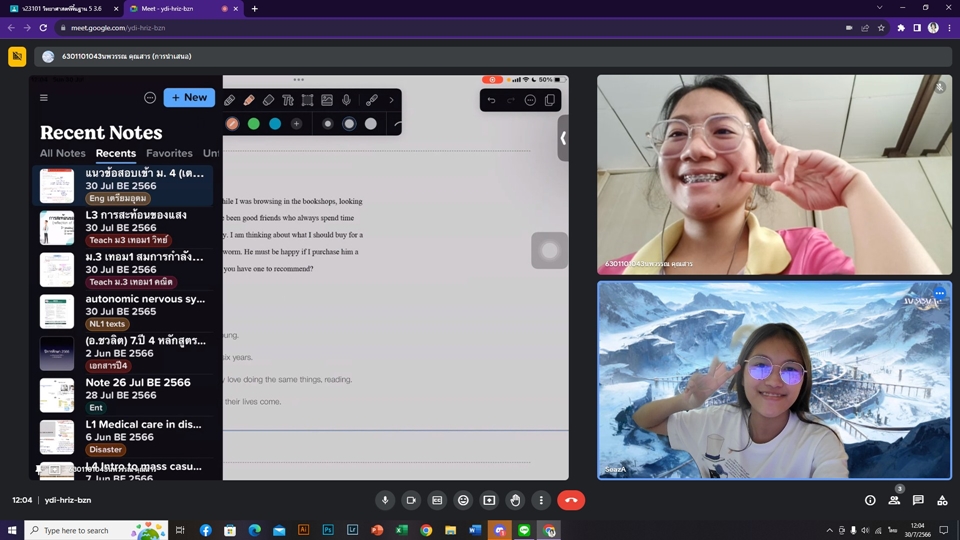This screenshot has width=960, height=540.
Task: Open the note more options circle
Action: pyautogui.click(x=530, y=100)
